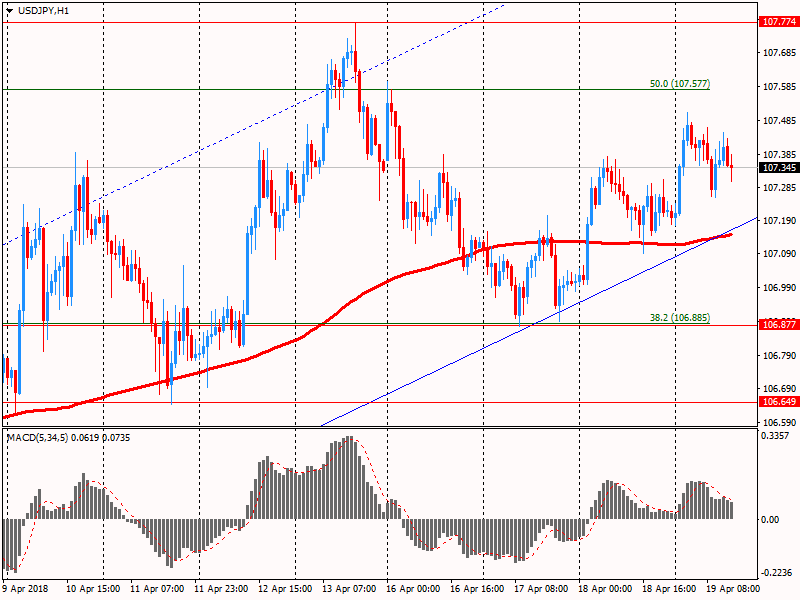Open the USDJPY,H1 chart menu arrow

point(10,11)
